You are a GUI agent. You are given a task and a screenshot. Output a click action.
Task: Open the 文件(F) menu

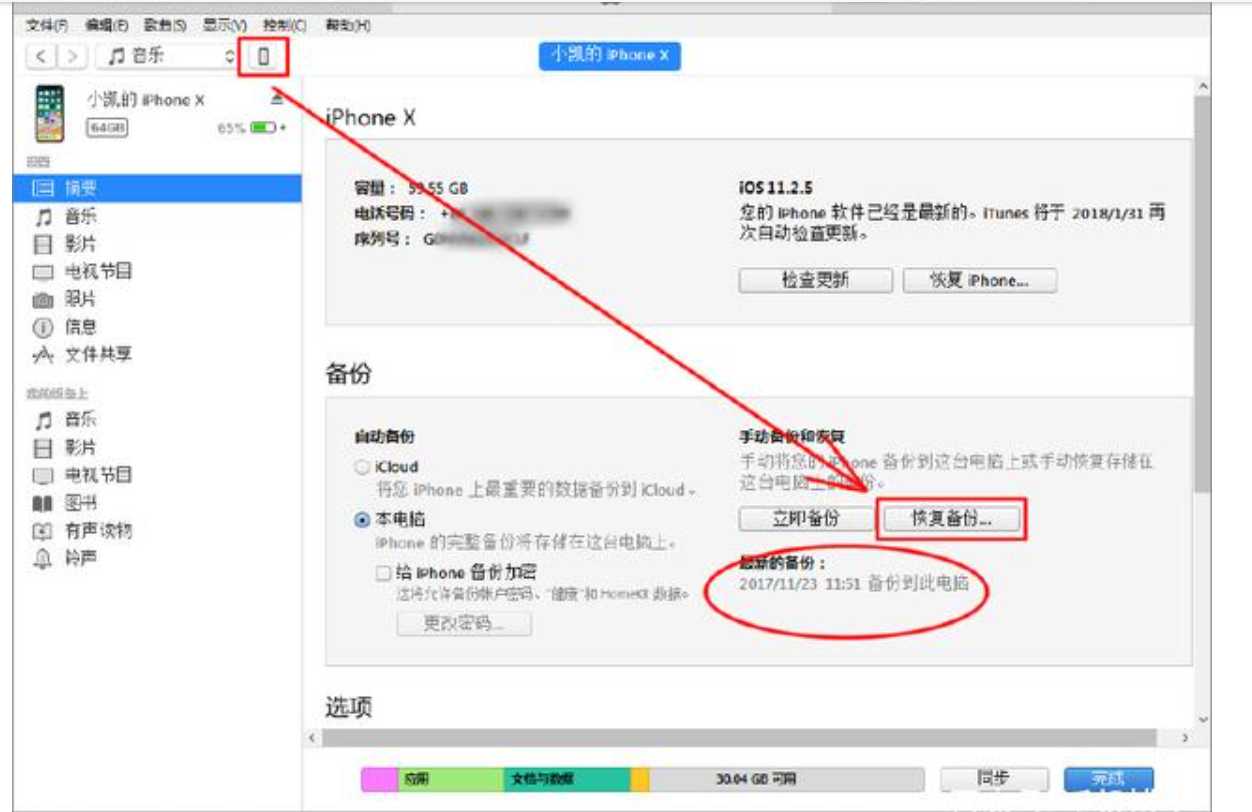46,24
